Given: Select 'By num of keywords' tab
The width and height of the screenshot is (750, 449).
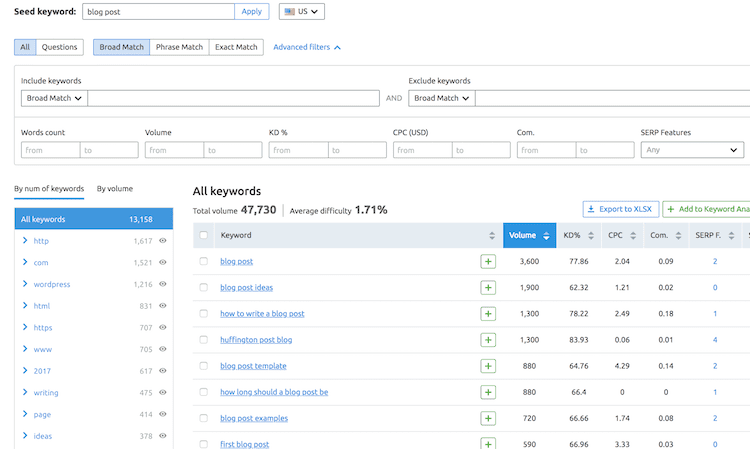Looking at the screenshot, I should 49,188.
